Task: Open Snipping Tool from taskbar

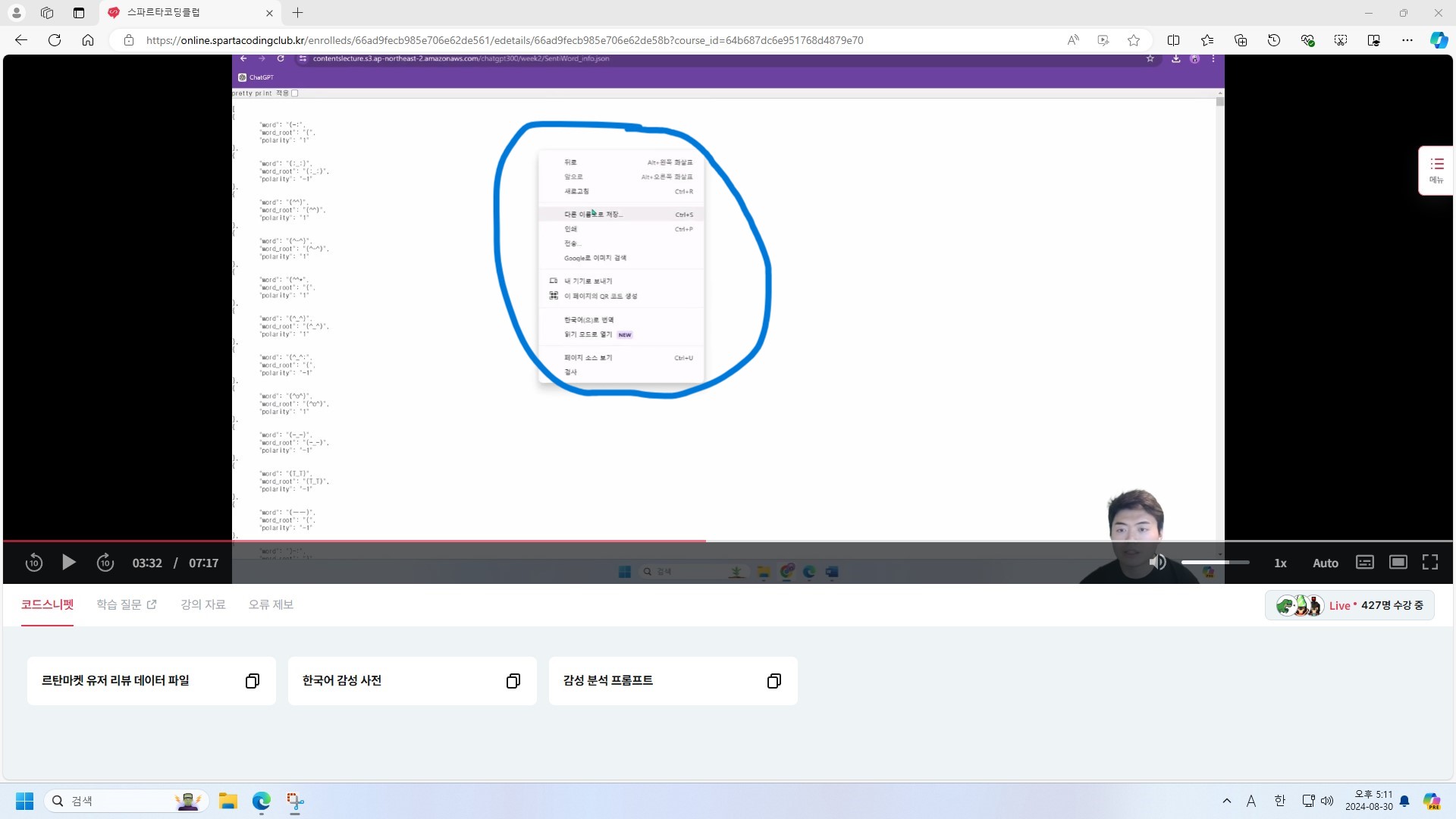Action: click(x=295, y=801)
